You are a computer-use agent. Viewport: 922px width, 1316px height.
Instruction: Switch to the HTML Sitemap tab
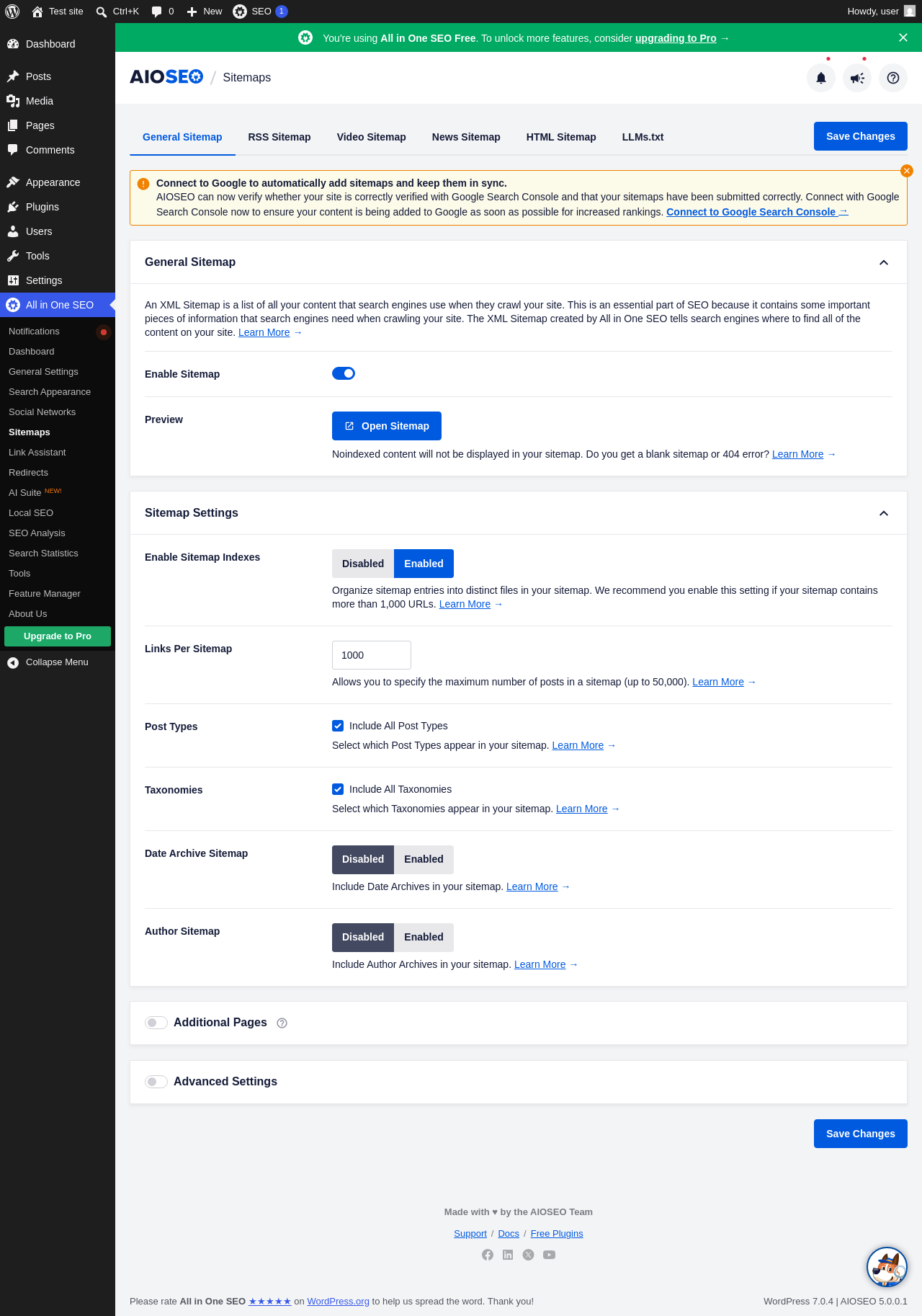click(x=561, y=137)
